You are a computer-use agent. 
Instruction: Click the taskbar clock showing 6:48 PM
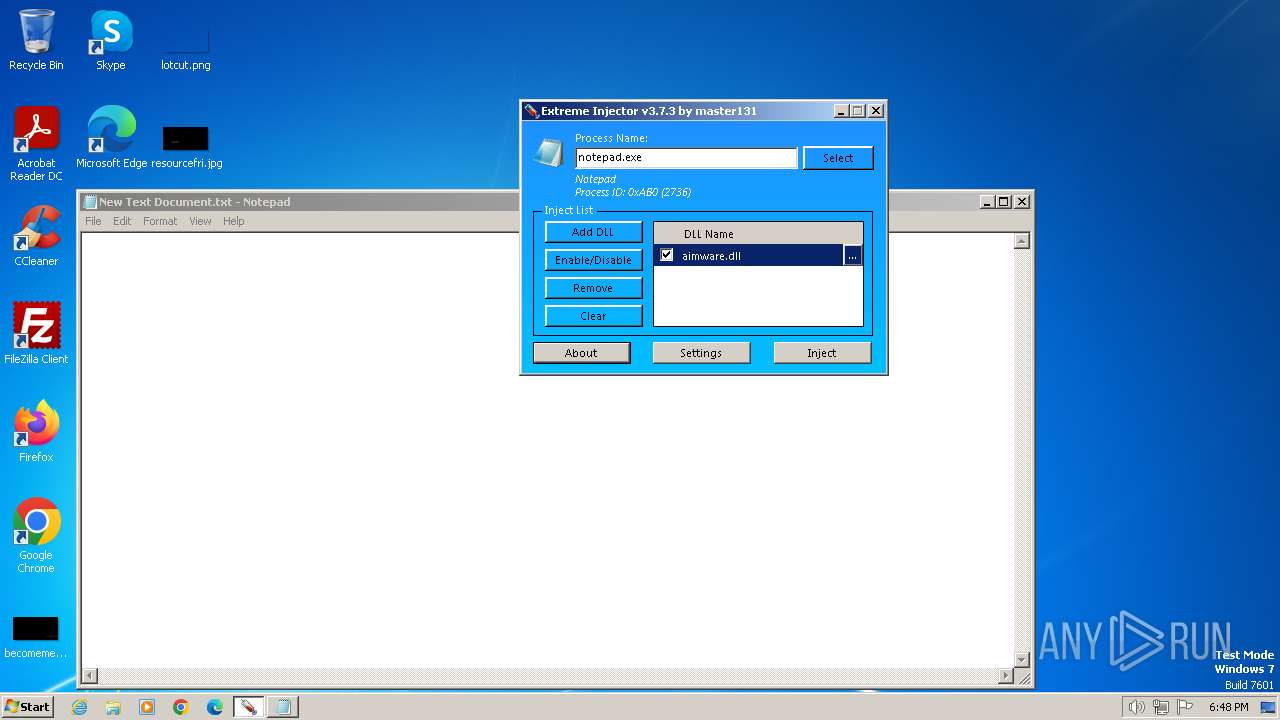coord(1228,707)
